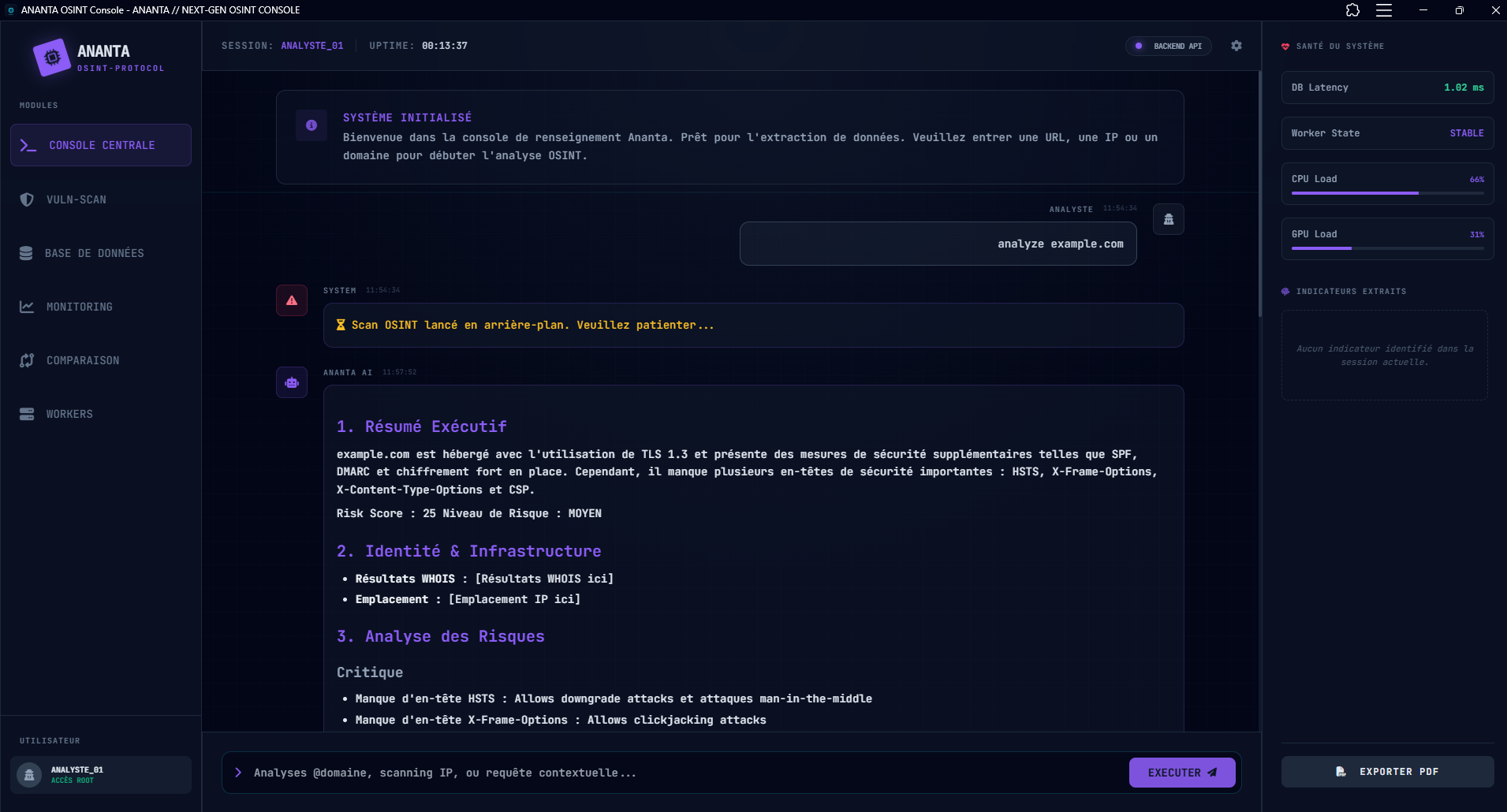Open the hamburger menu in the title bar
1507x812 pixels.
[1384, 10]
